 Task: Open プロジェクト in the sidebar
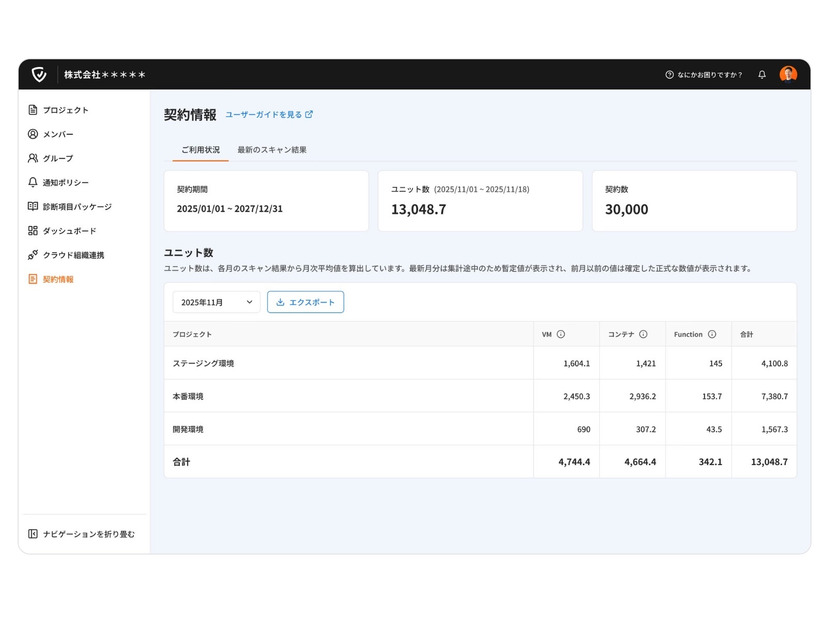tap(65, 110)
